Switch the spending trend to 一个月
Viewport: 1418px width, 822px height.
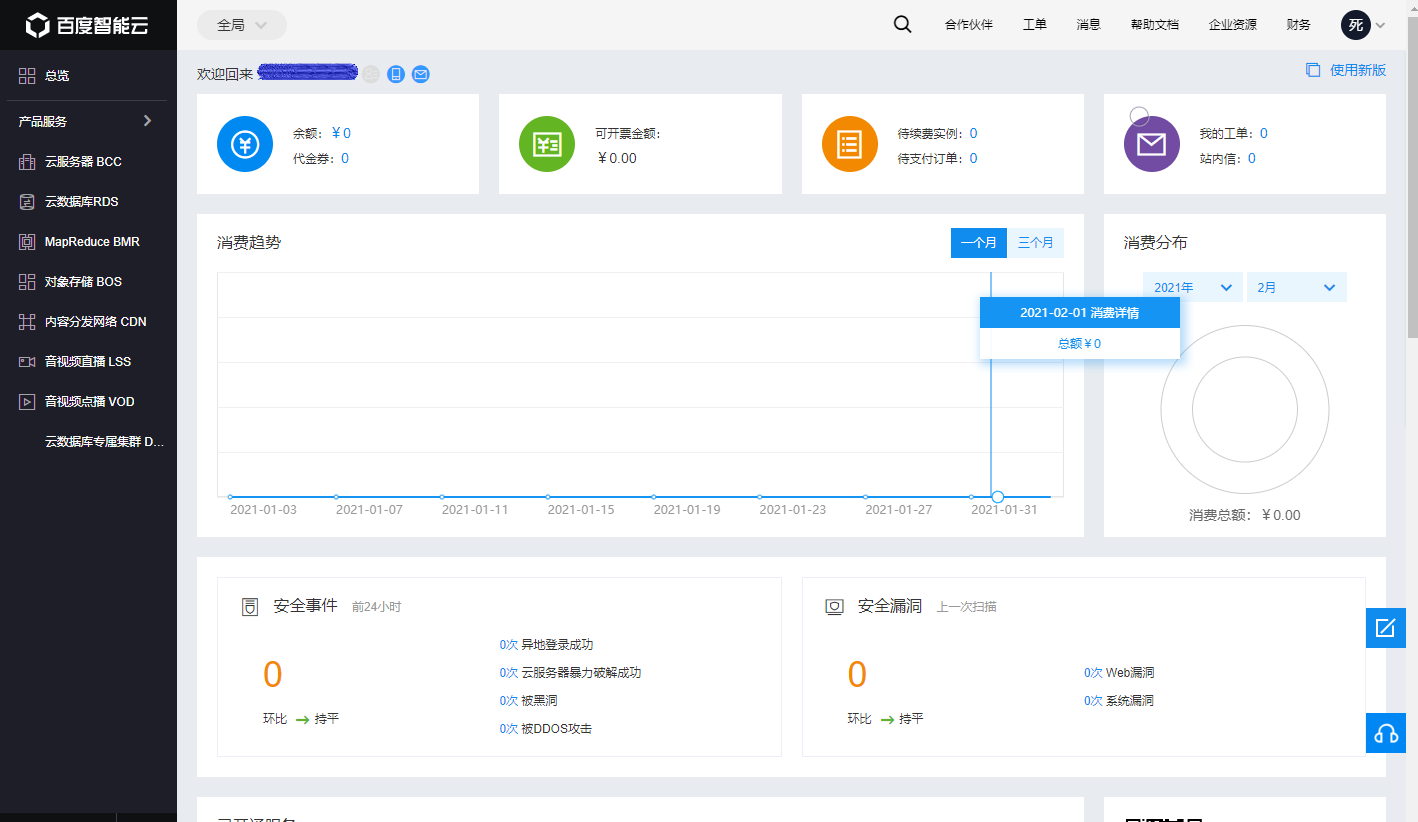[x=979, y=243]
